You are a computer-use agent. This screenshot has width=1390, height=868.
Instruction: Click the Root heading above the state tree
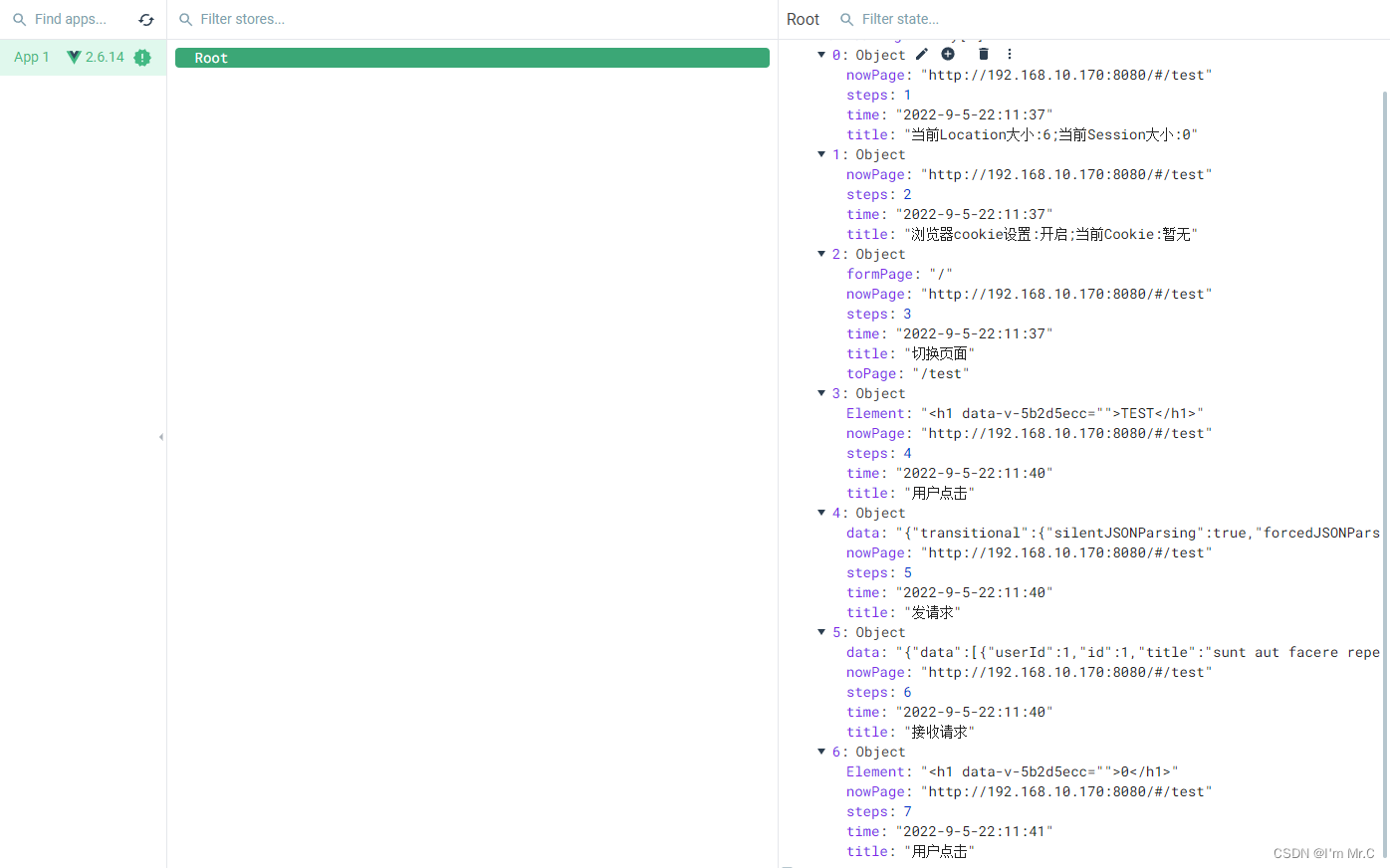803,20
